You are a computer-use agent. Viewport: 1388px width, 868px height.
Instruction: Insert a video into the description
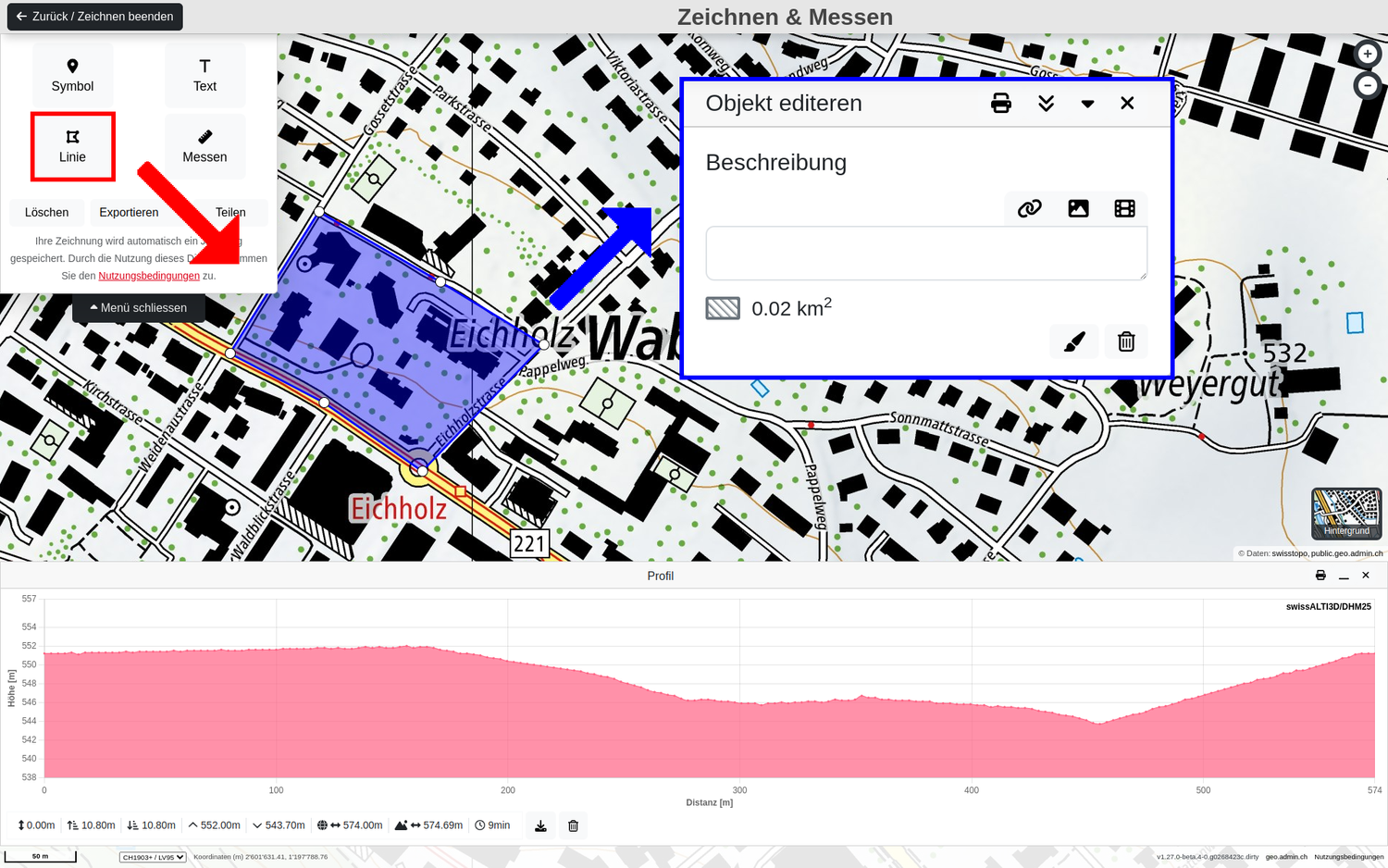1124,208
